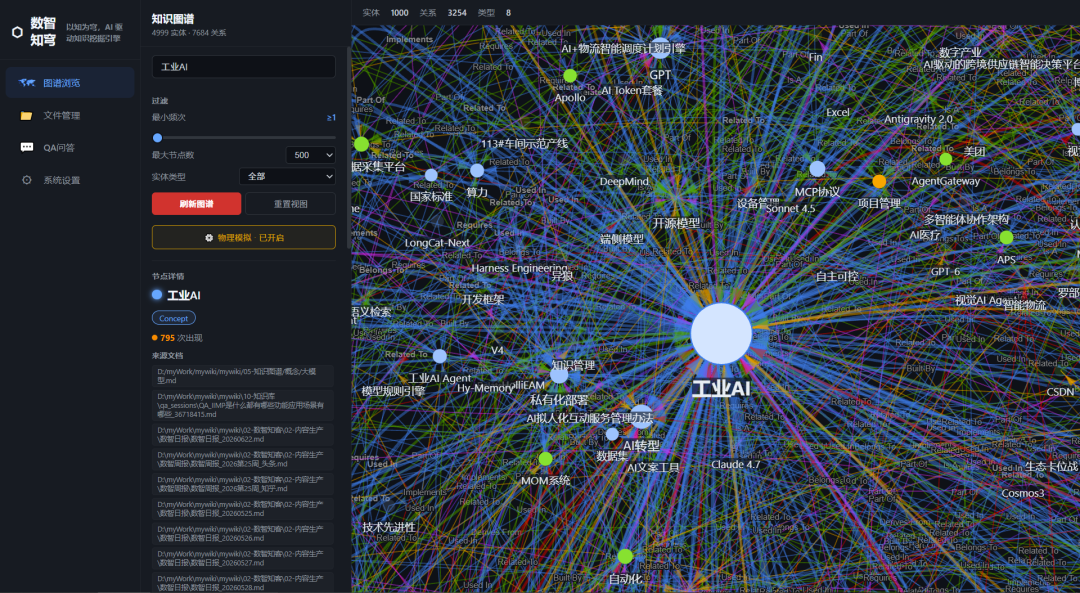Click the 类型 8 stat in top bar
The height and width of the screenshot is (593, 1080).
pos(495,12)
